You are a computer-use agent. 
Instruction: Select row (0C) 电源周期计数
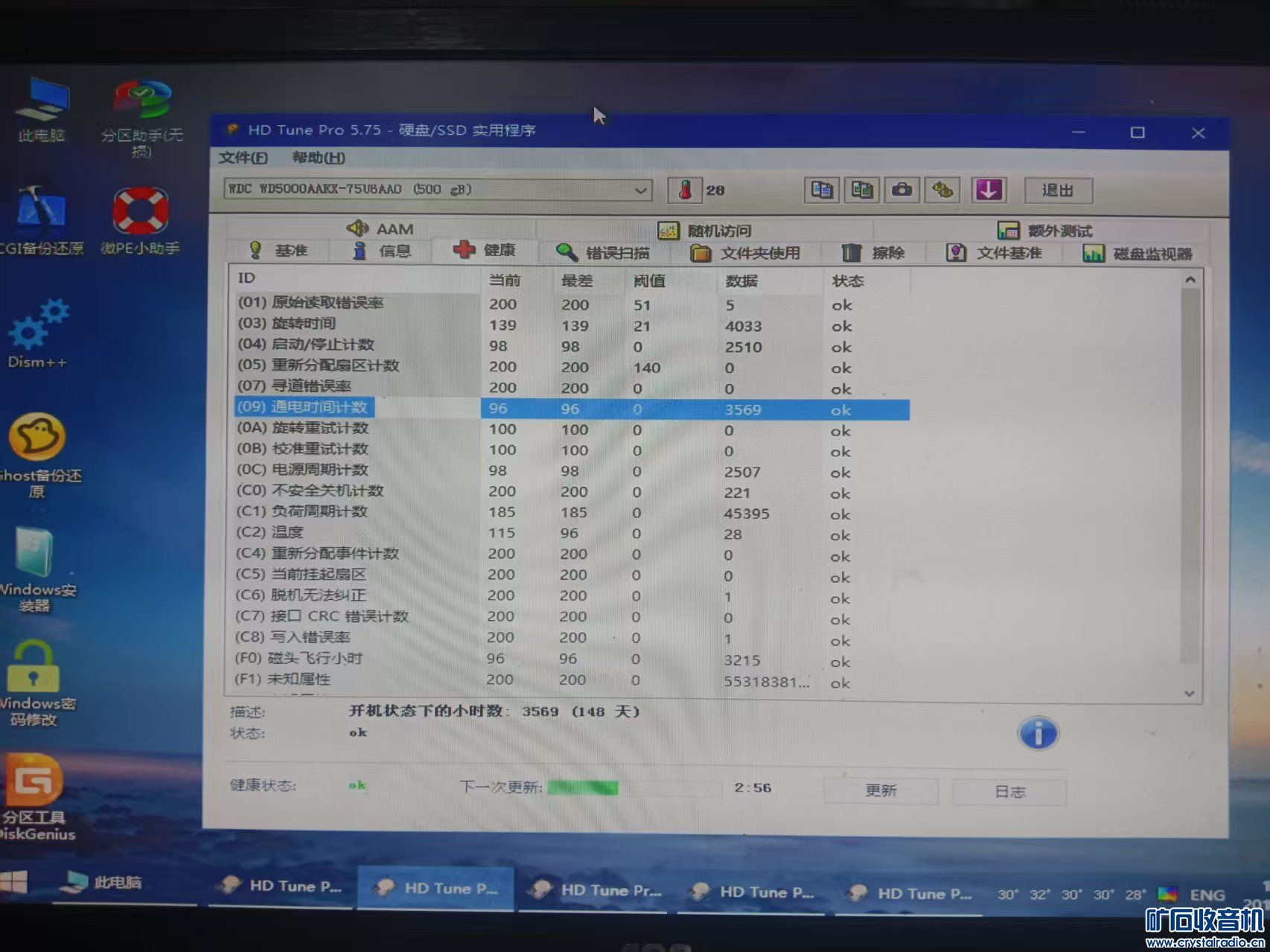point(572,471)
